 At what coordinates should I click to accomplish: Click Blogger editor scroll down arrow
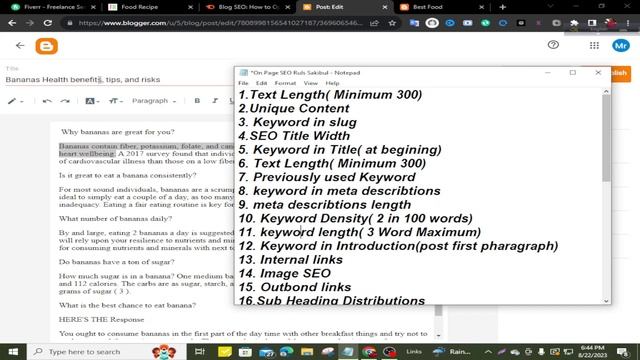click(x=438, y=336)
